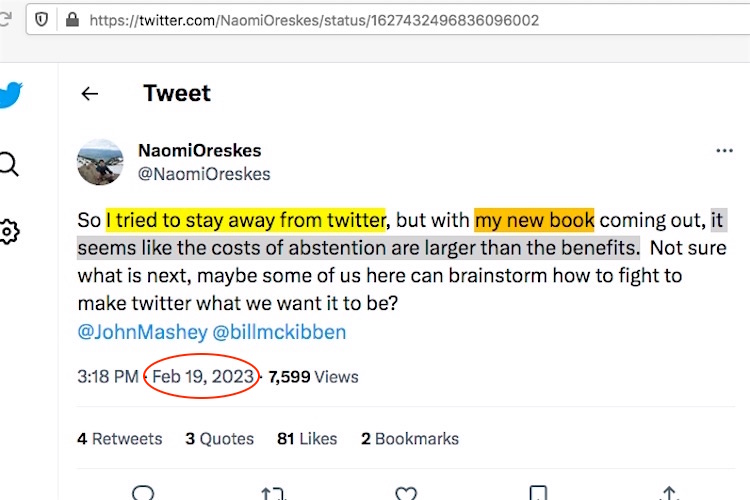Click the Share upload arrow icon
Viewport: 750px width, 500px height.
(x=670, y=493)
